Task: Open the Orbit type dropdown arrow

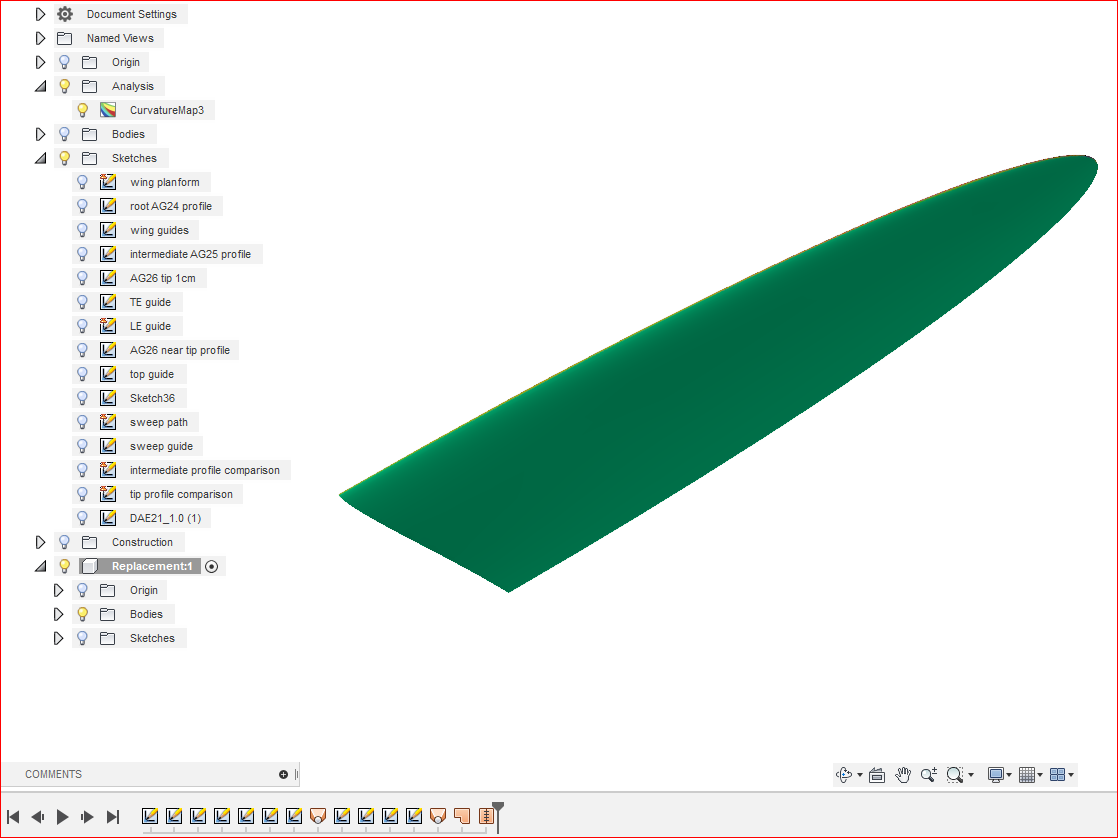Action: tap(860, 775)
